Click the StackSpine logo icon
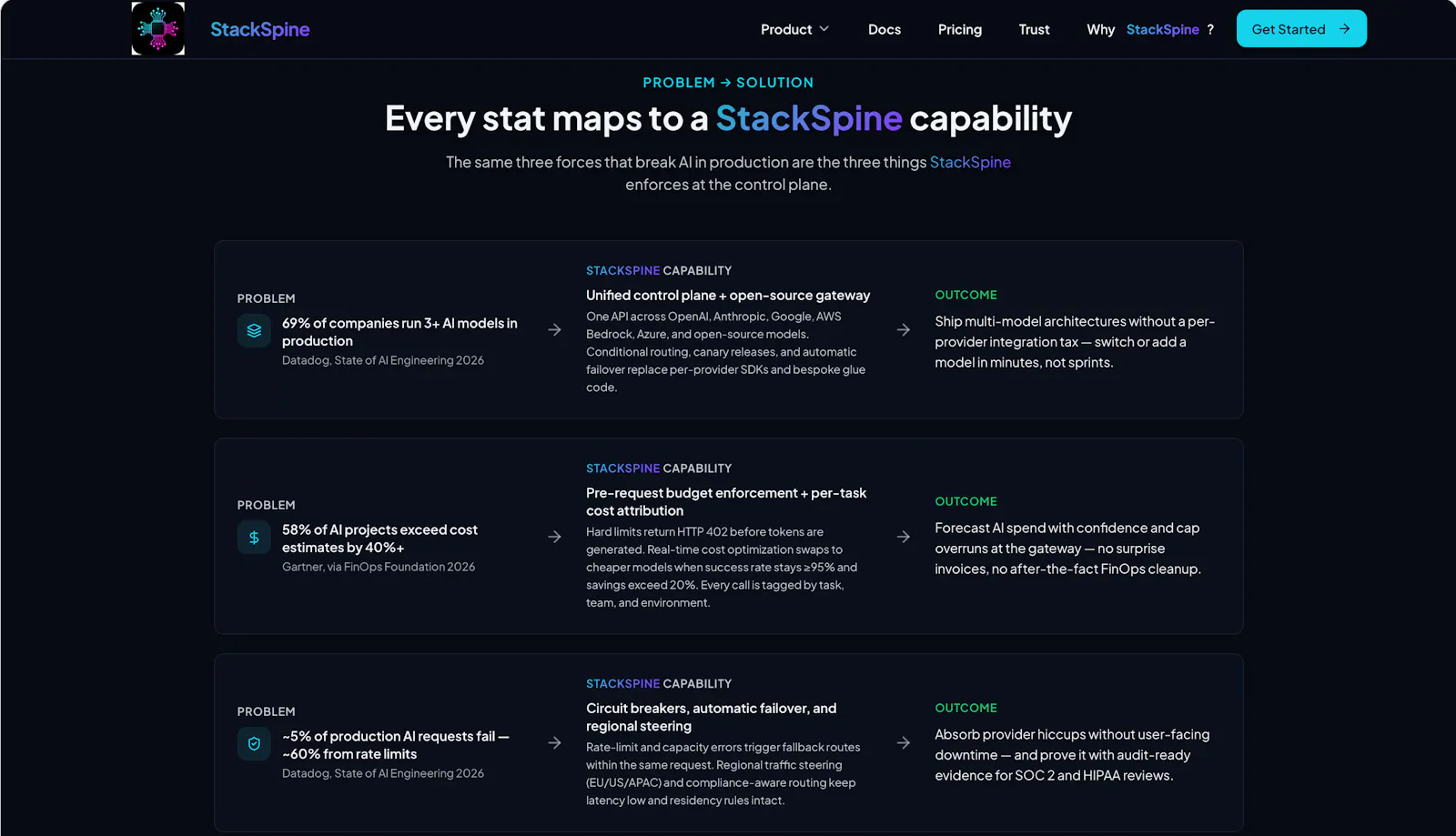This screenshot has width=1456, height=836. coord(157,29)
